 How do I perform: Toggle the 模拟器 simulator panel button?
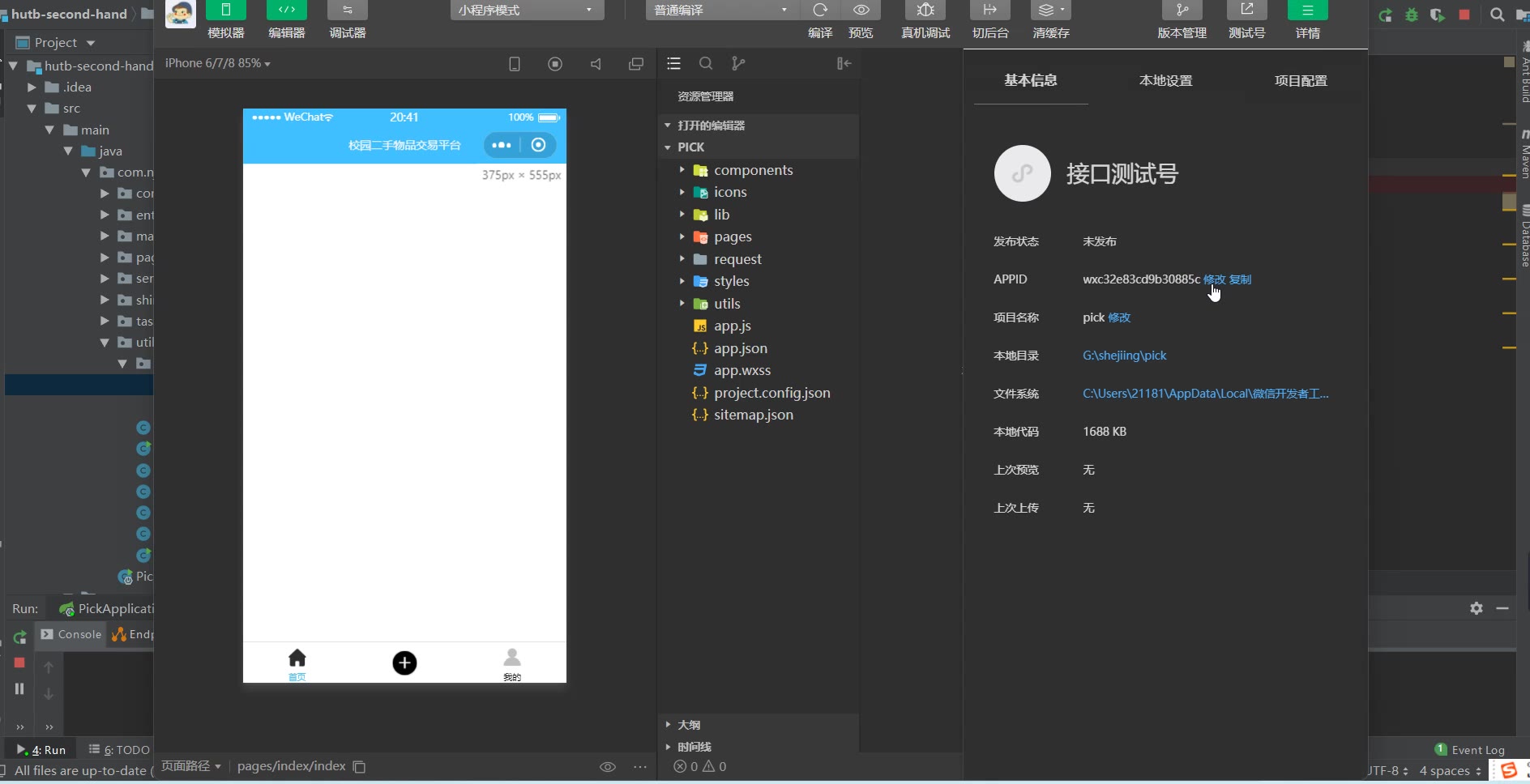click(225, 11)
